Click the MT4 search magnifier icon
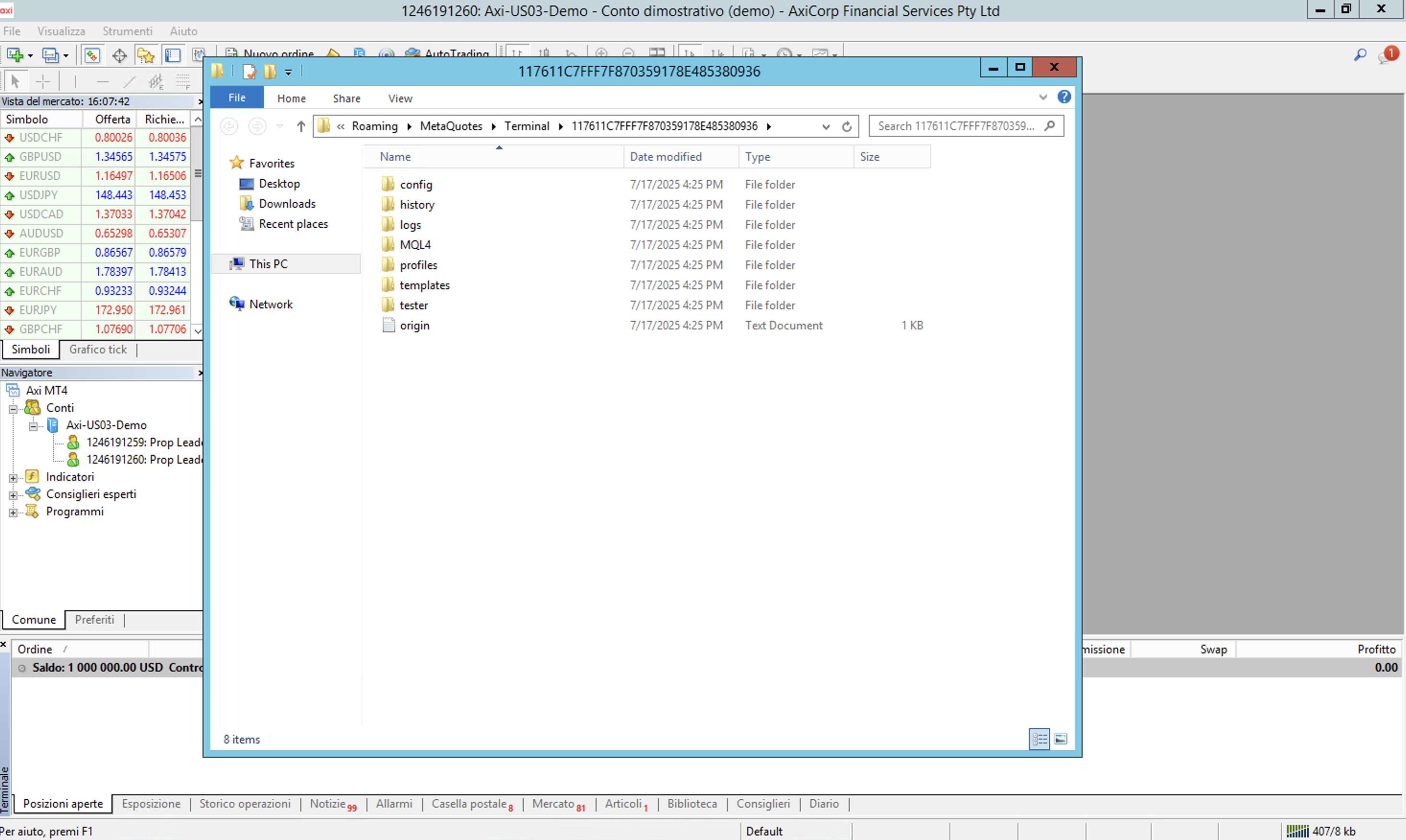 [x=1359, y=55]
